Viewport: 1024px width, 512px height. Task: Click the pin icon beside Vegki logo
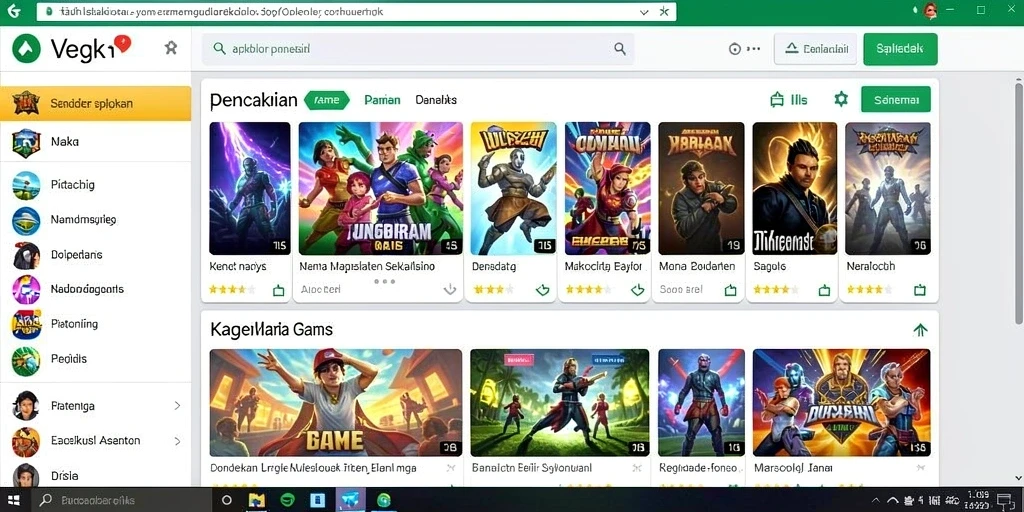point(170,48)
